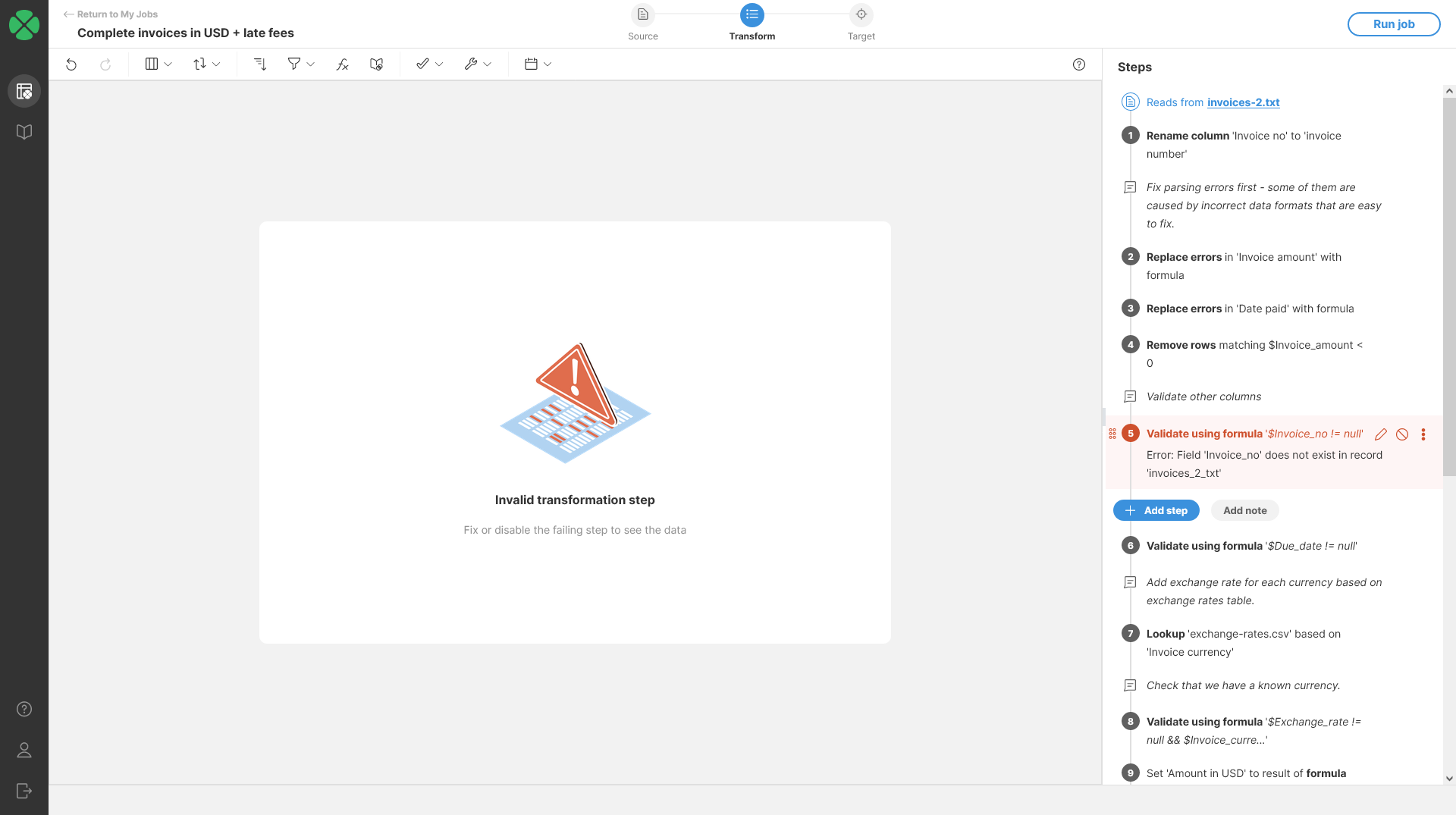
Task: Click the log out icon in sidebar
Action: pyautogui.click(x=24, y=791)
